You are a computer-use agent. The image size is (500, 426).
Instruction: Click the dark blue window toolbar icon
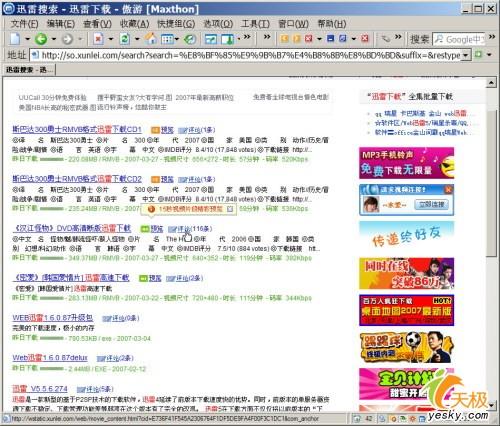(331, 39)
